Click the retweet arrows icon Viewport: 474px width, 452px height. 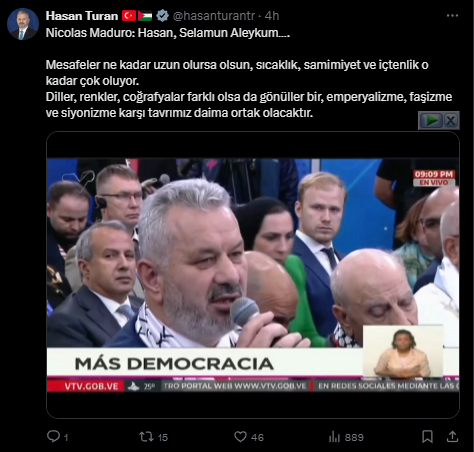[146, 437]
